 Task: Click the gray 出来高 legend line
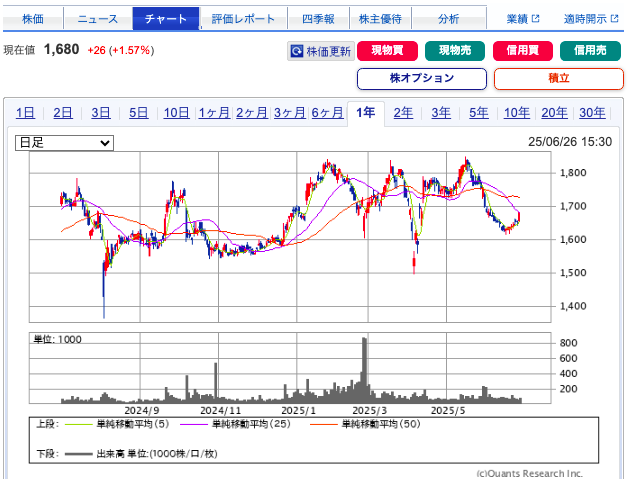pos(78,454)
